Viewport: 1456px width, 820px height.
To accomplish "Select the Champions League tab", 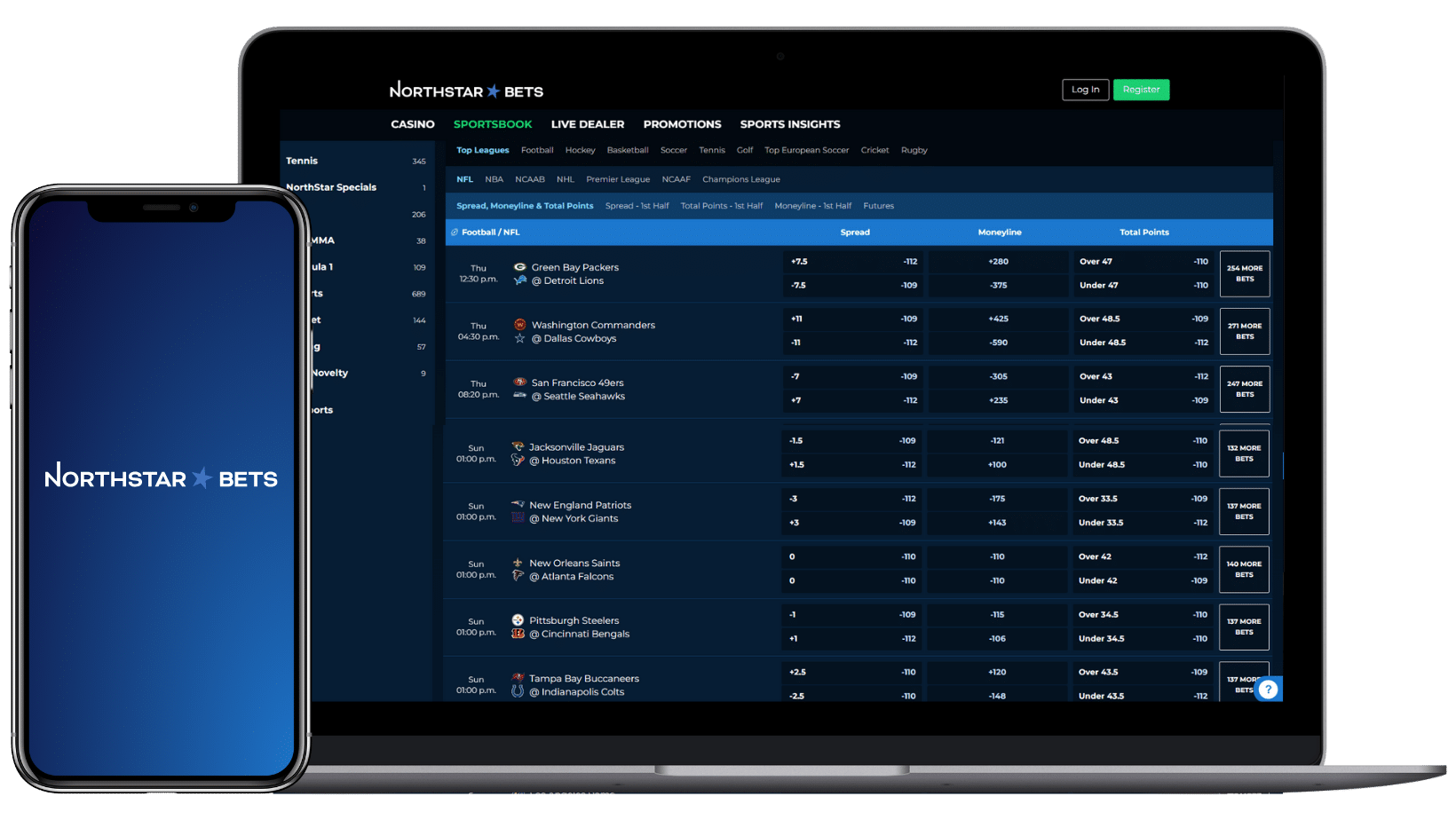I will pyautogui.click(x=741, y=179).
